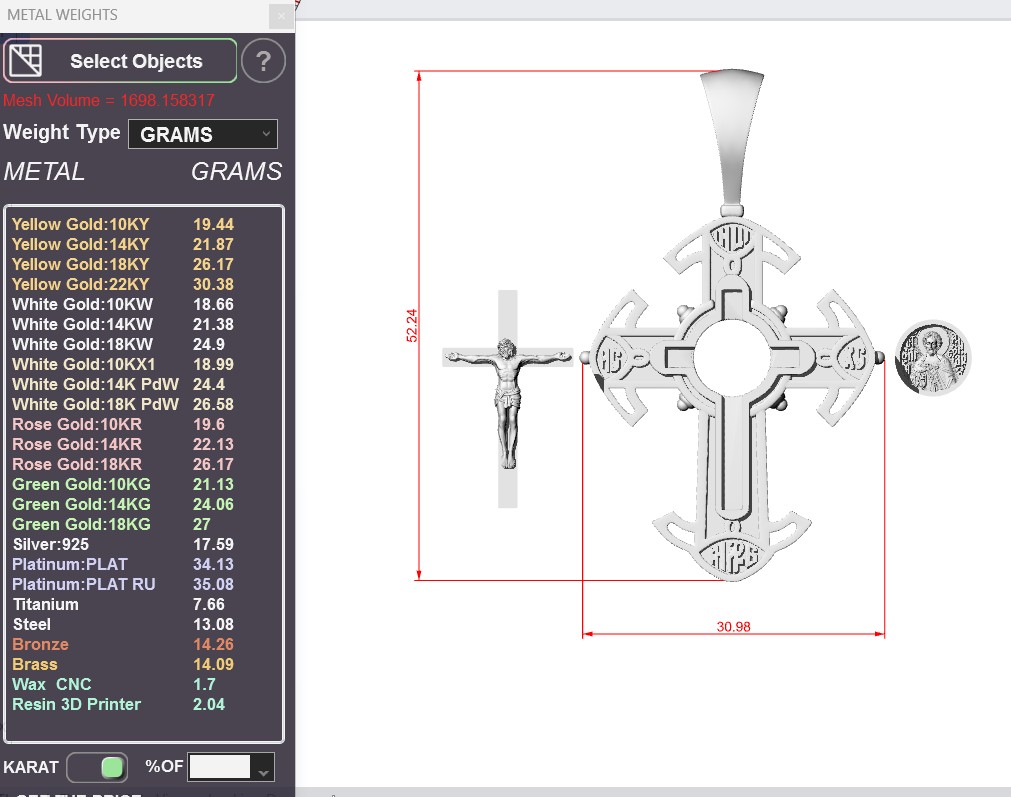This screenshot has width=1011, height=797.
Task: Close the Metal Weights panel
Action: (x=281, y=15)
